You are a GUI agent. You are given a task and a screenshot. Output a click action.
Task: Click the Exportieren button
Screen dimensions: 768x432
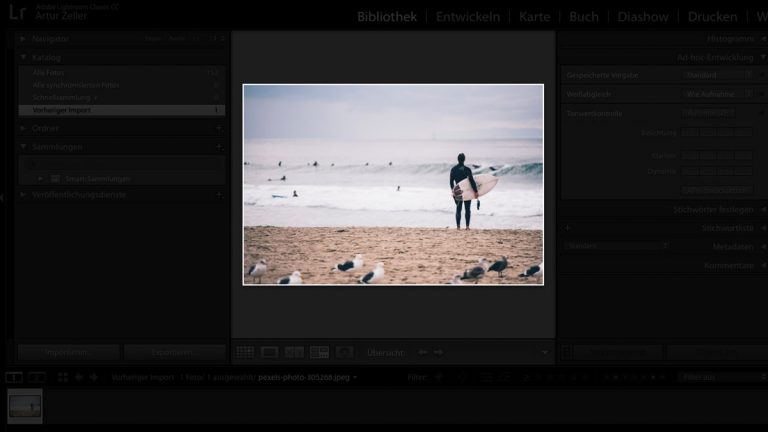click(x=175, y=352)
